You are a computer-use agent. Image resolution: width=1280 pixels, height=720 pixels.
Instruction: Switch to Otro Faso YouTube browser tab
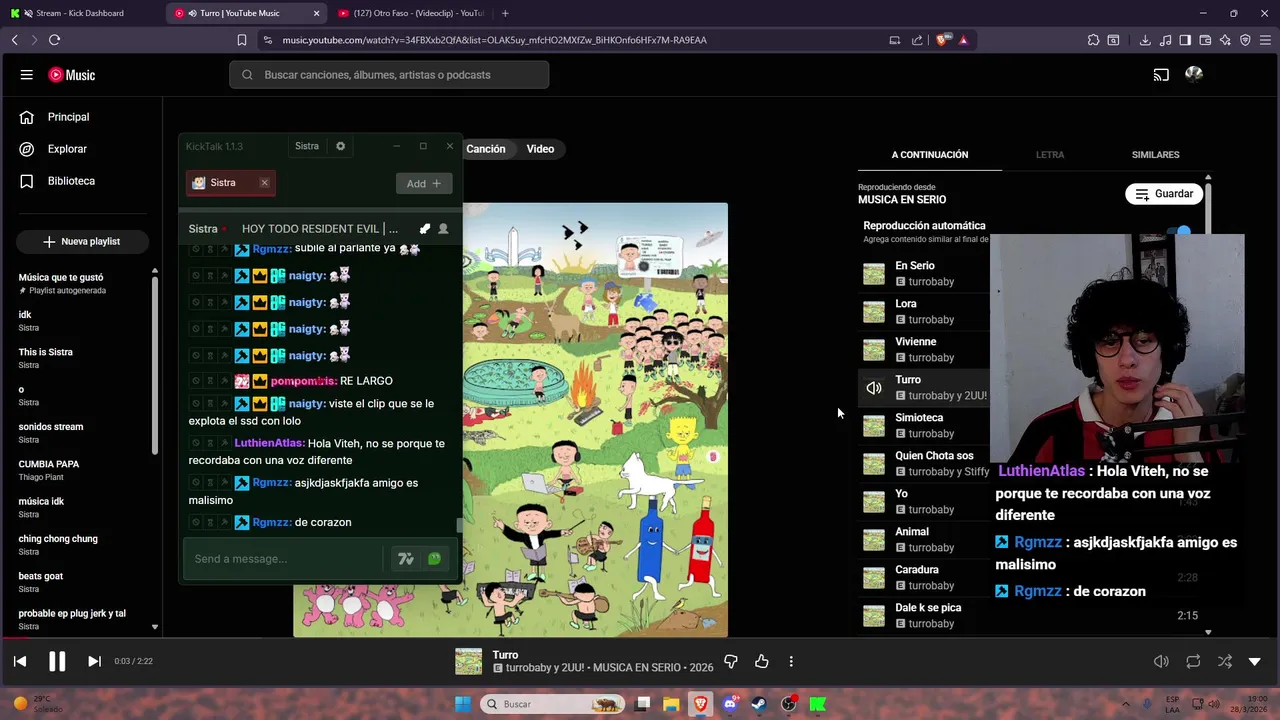coord(410,13)
